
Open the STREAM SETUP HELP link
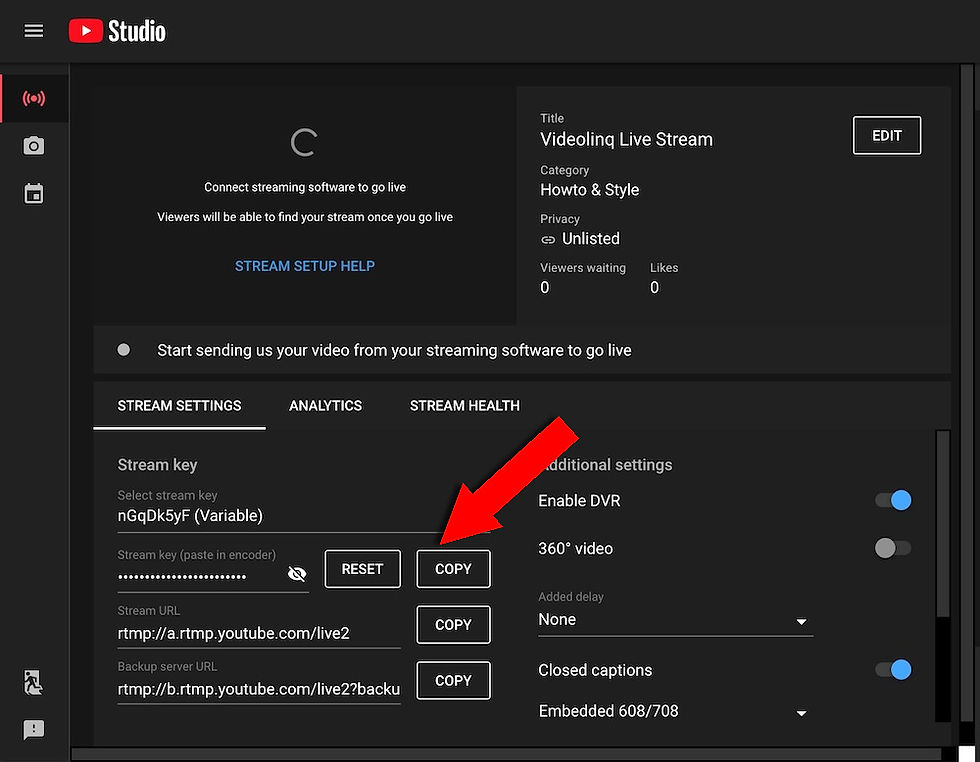click(x=305, y=266)
